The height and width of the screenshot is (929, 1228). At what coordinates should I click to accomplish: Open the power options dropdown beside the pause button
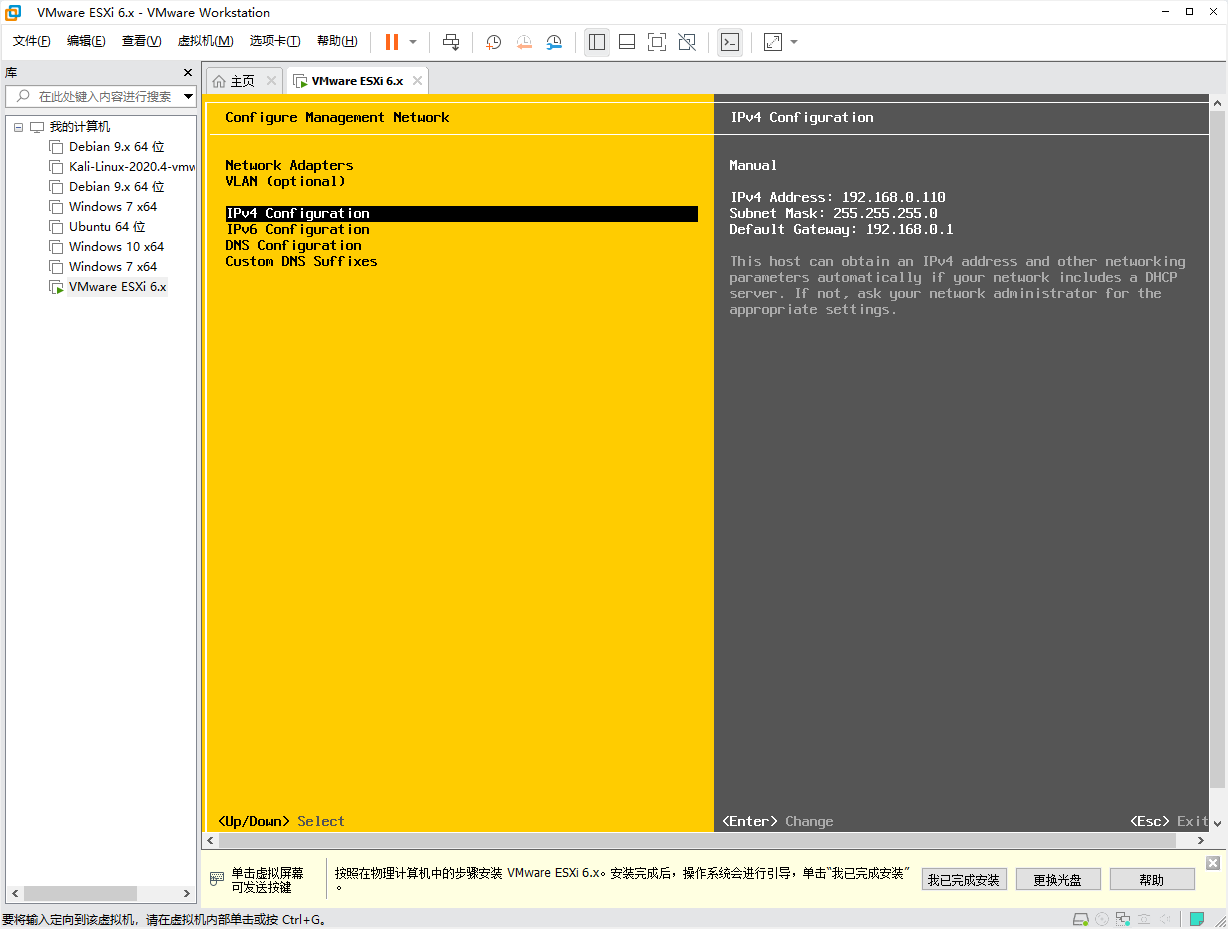tap(413, 42)
